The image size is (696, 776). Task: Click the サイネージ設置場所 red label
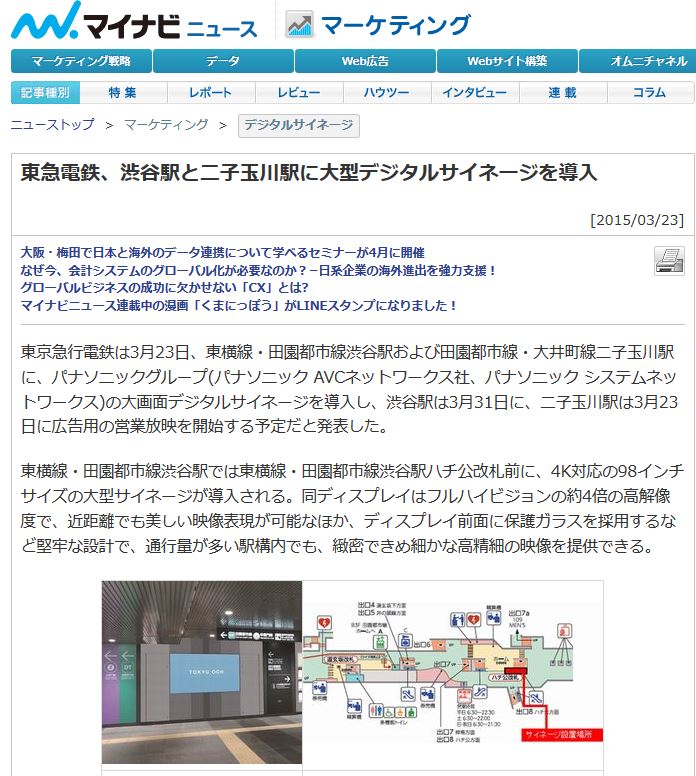(x=562, y=734)
